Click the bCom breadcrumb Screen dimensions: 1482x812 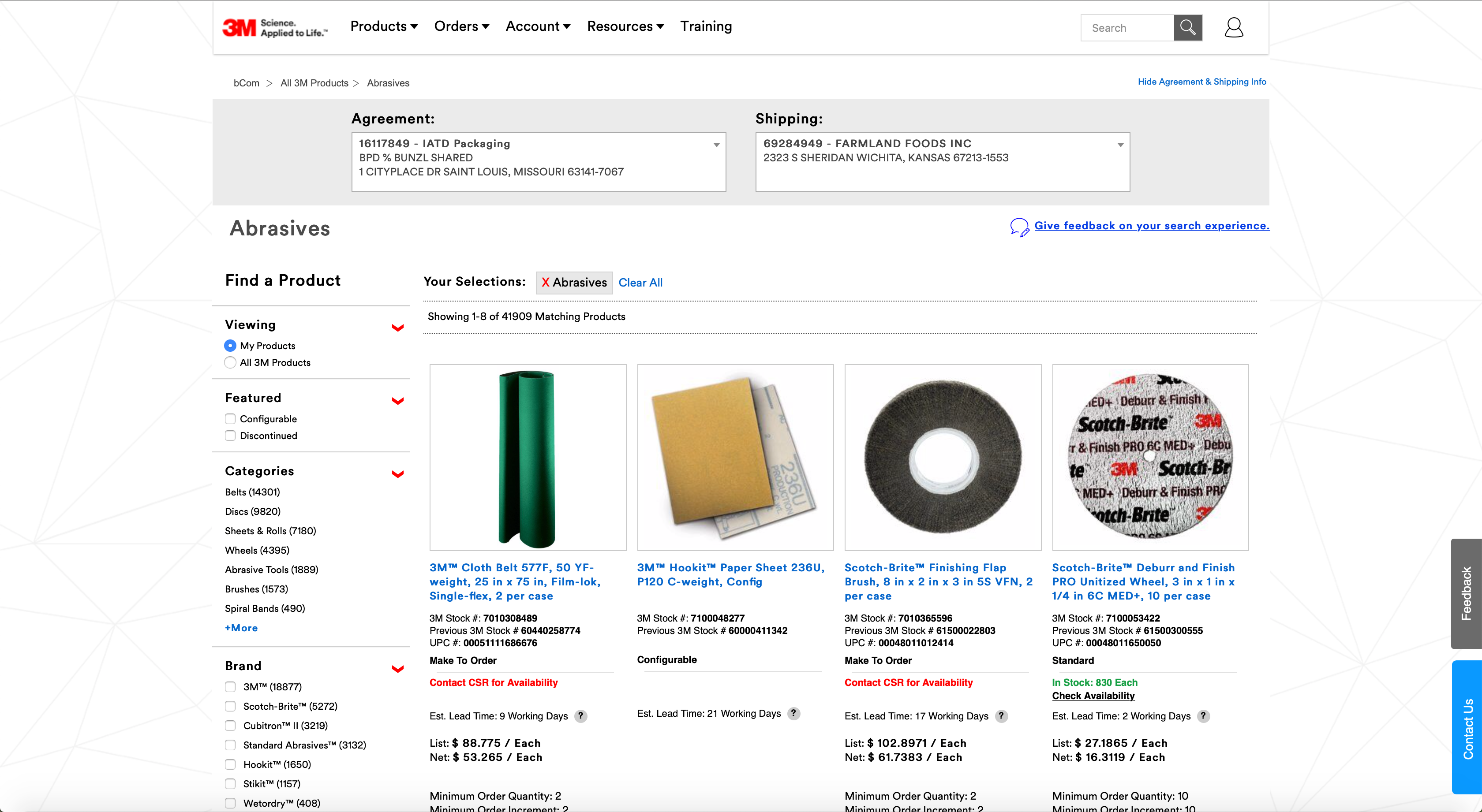[x=246, y=83]
